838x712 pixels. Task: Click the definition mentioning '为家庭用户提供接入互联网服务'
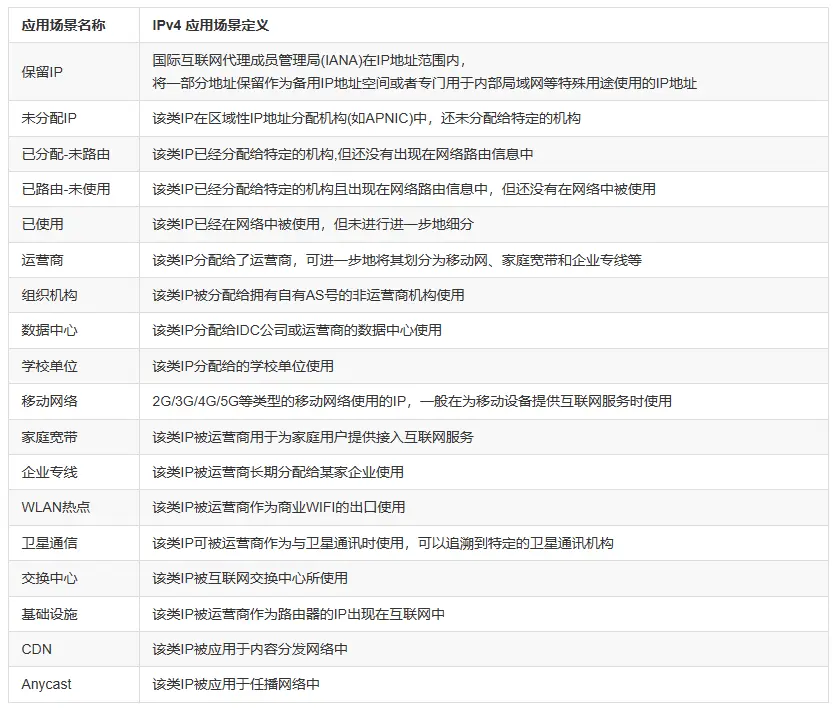[484, 437]
